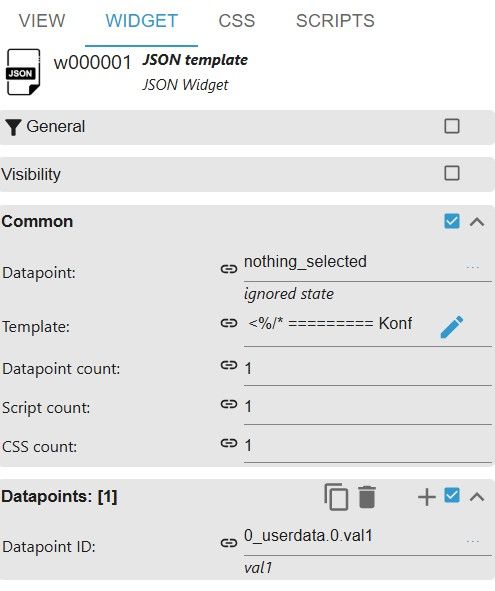Uncheck the Common section checkbox
Viewport: 495px width, 591px height.
point(452,221)
